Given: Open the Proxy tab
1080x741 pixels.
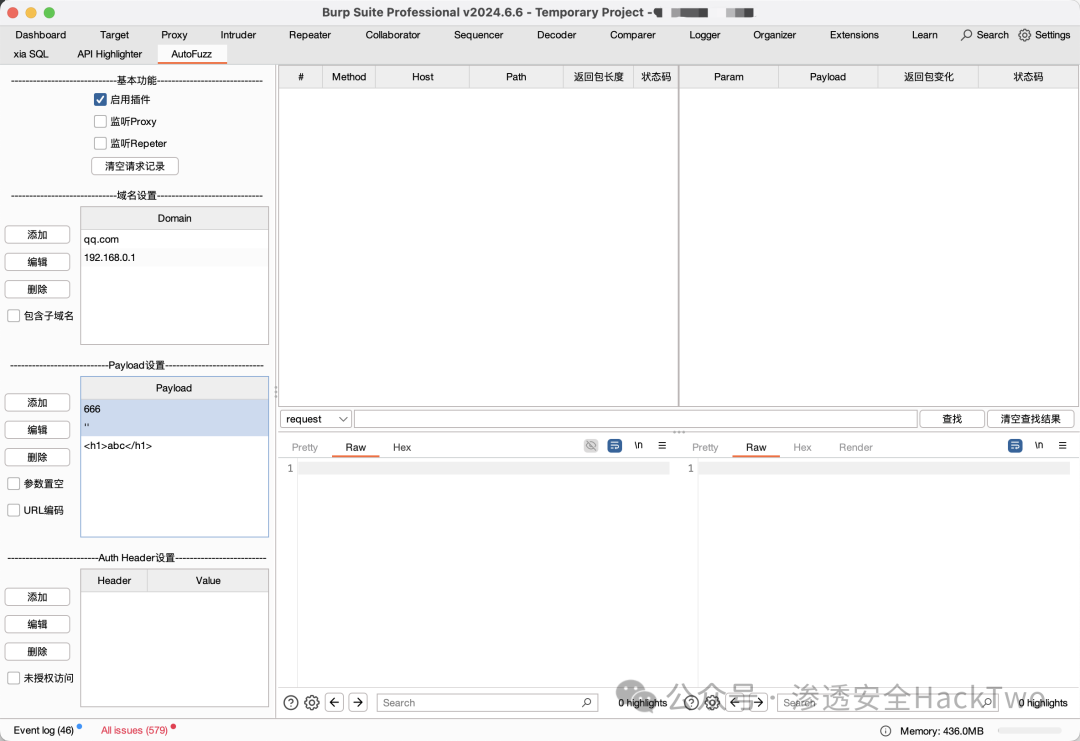Looking at the screenshot, I should (174, 34).
